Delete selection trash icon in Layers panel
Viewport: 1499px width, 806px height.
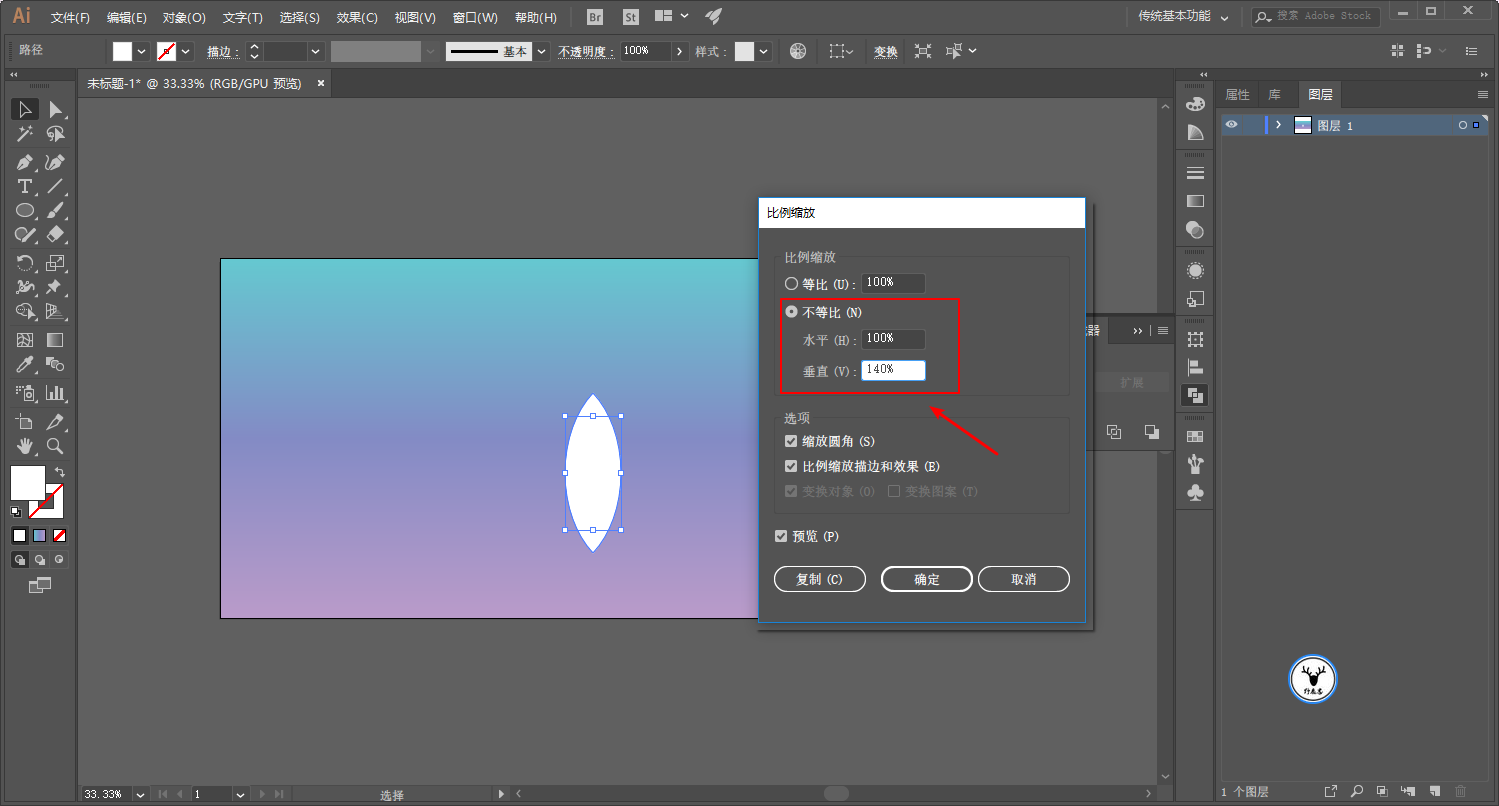1460,791
